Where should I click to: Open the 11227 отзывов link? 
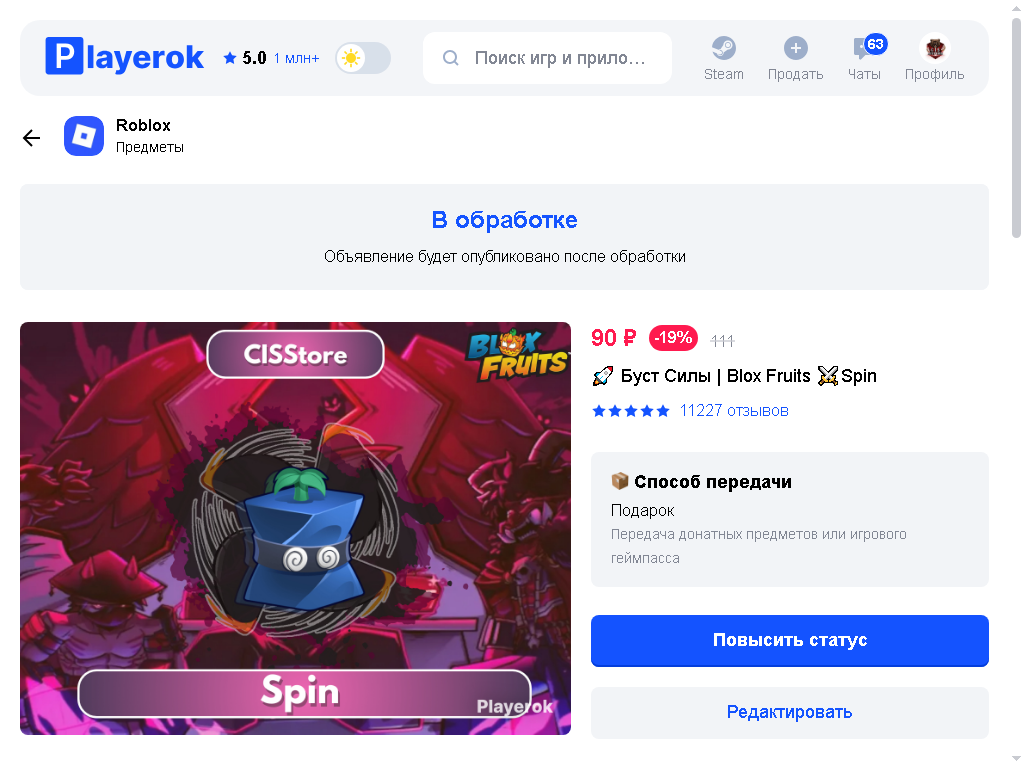(734, 411)
